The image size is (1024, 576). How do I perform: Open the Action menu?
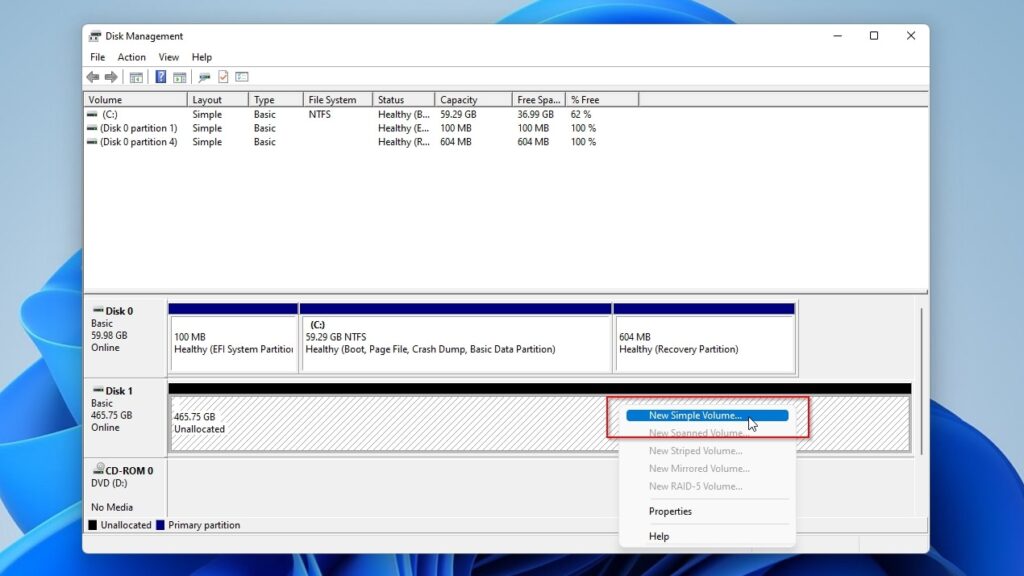[131, 57]
